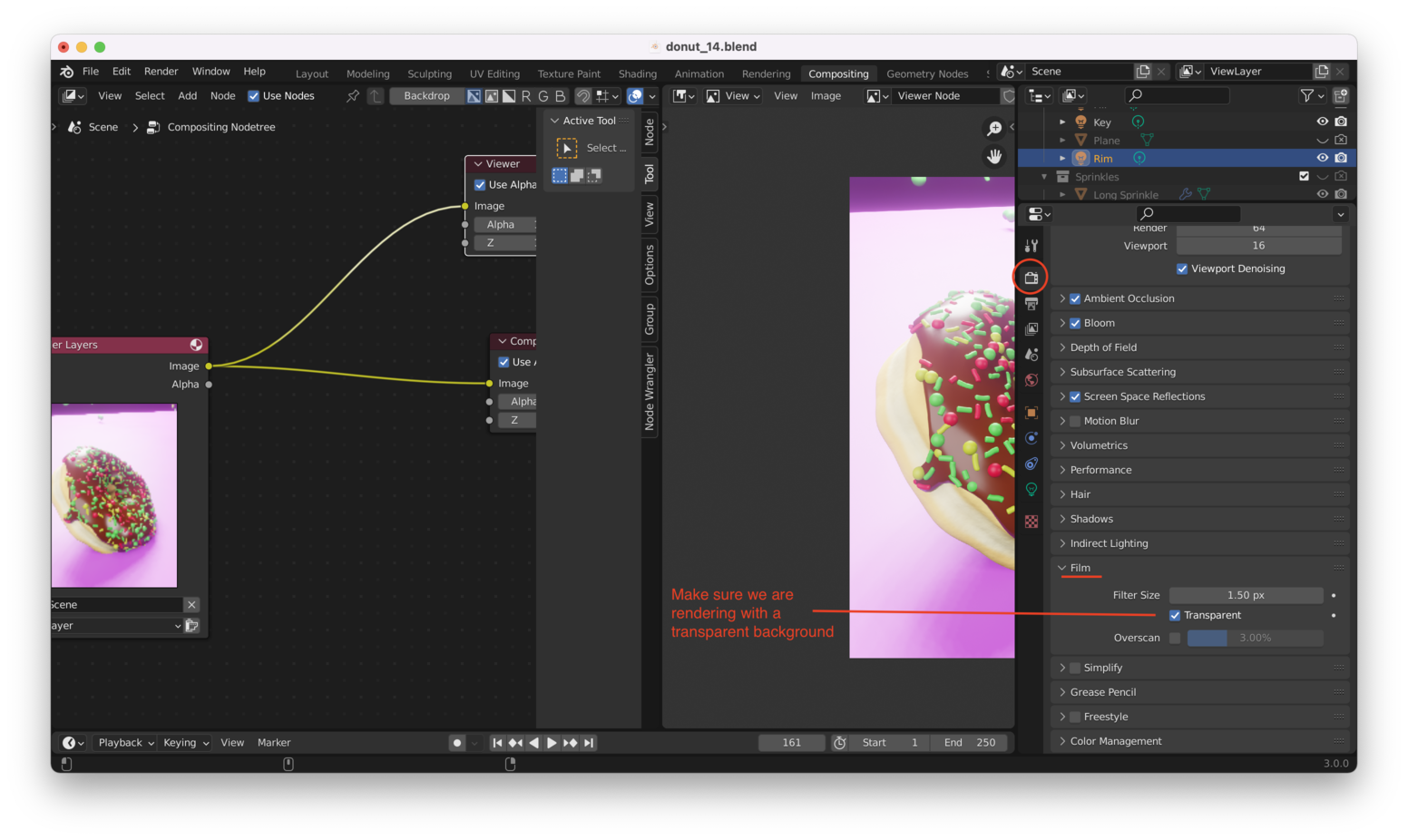
Task: Open the Texture properties checkered icon
Action: click(1031, 521)
